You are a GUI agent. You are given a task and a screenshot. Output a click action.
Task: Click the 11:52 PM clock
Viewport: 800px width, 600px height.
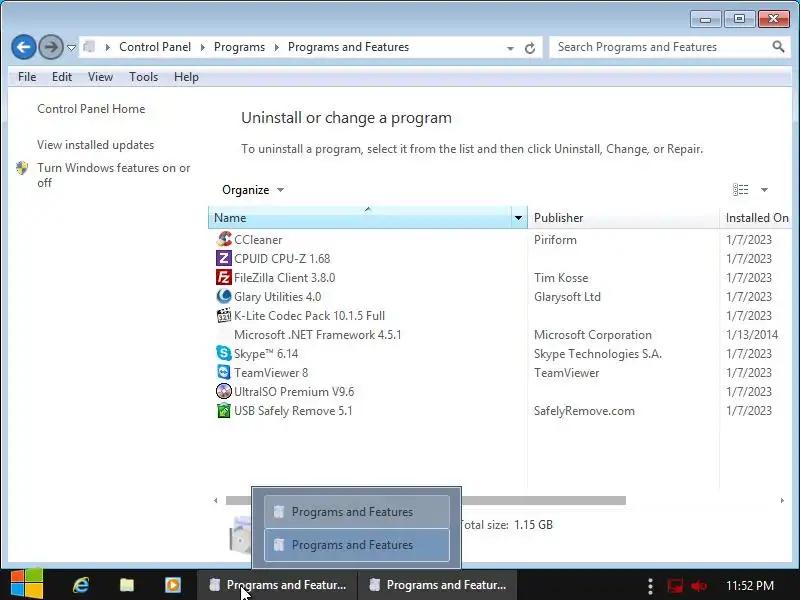pos(750,586)
